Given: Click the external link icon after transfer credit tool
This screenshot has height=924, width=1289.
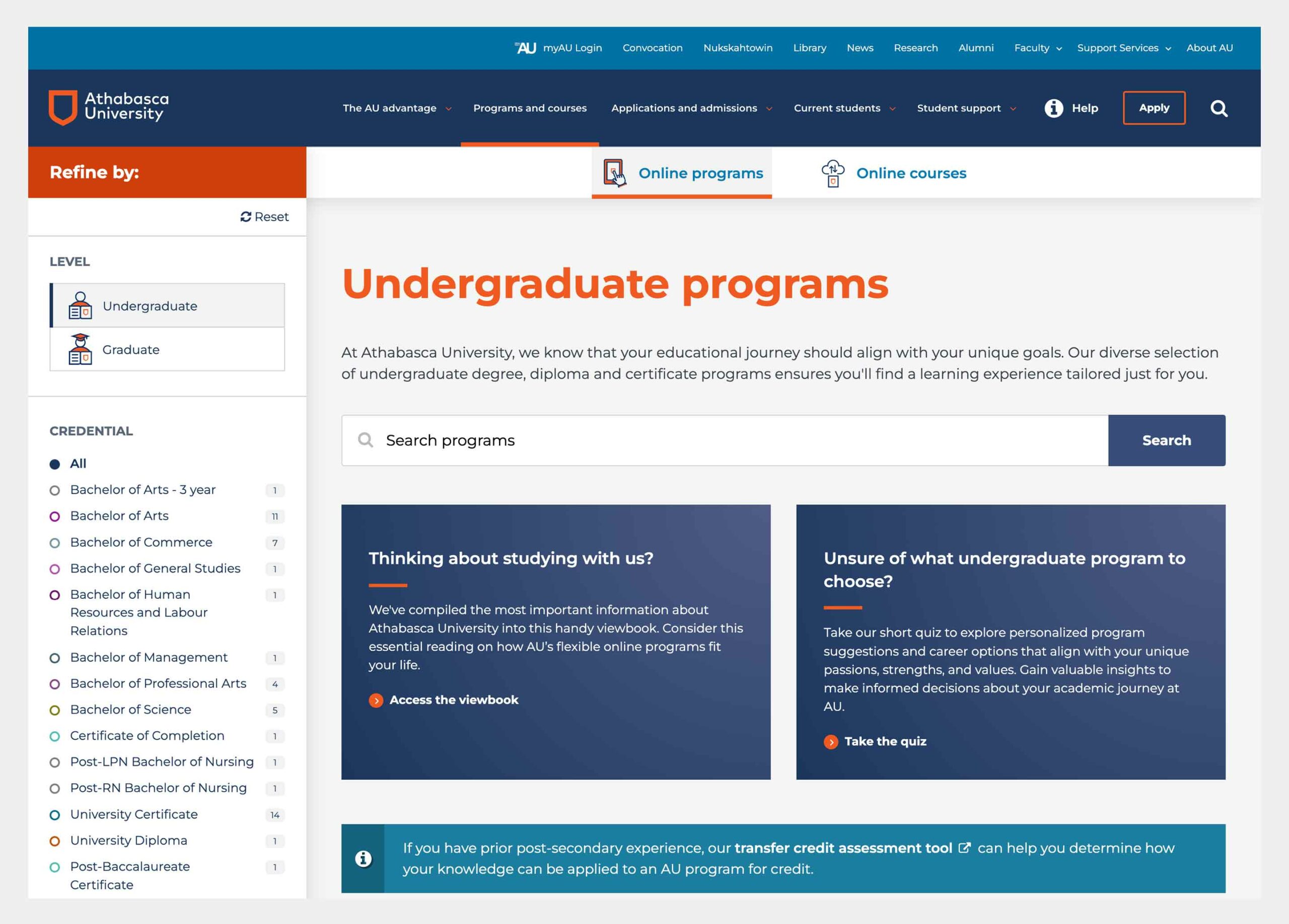Looking at the screenshot, I should click(964, 848).
